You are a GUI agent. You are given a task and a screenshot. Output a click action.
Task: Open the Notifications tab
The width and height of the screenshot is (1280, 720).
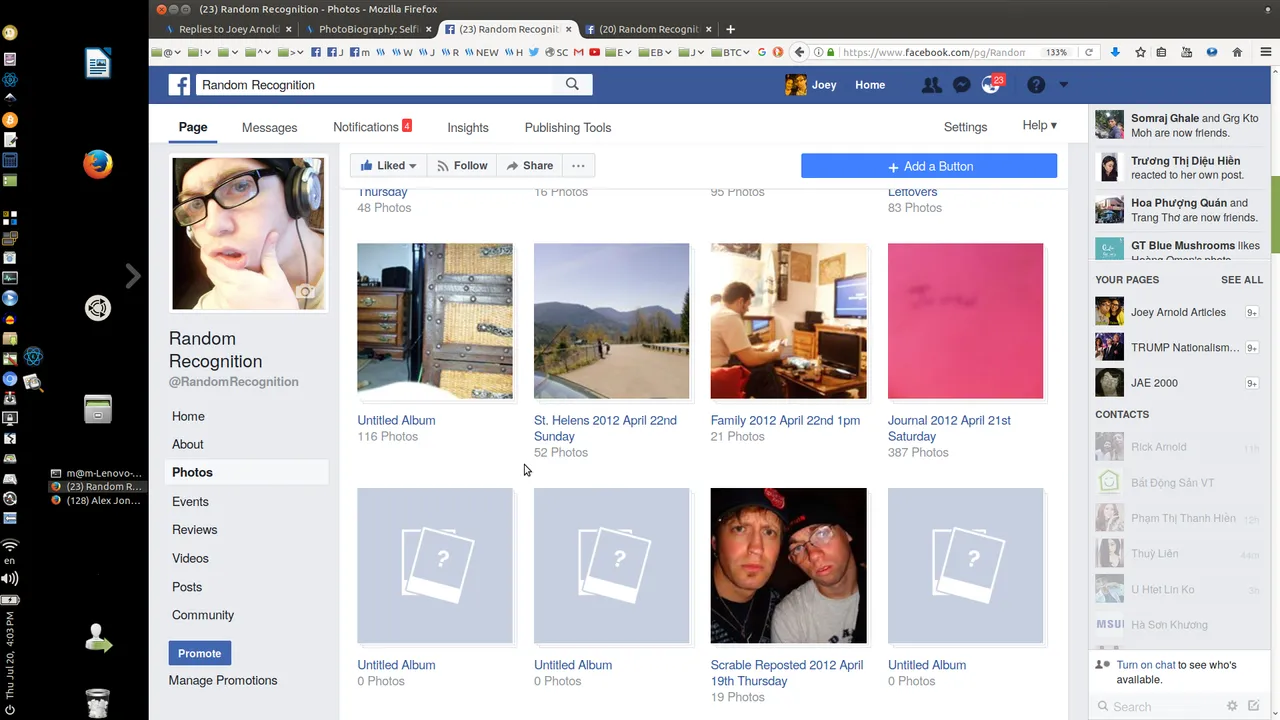(x=372, y=127)
